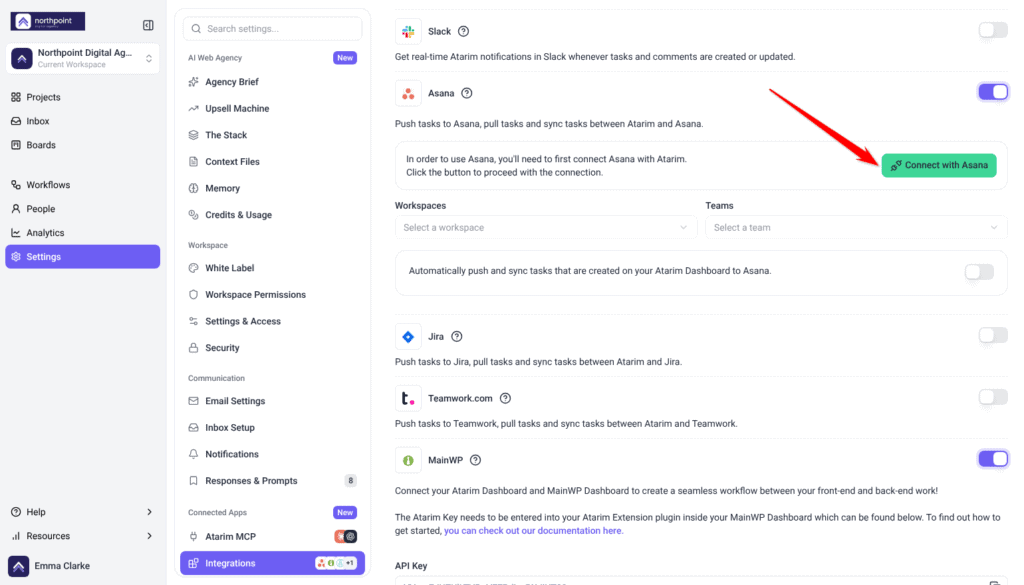Image resolution: width=1024 pixels, height=585 pixels.
Task: Select Settings in the left sidebar
Action: 82,257
